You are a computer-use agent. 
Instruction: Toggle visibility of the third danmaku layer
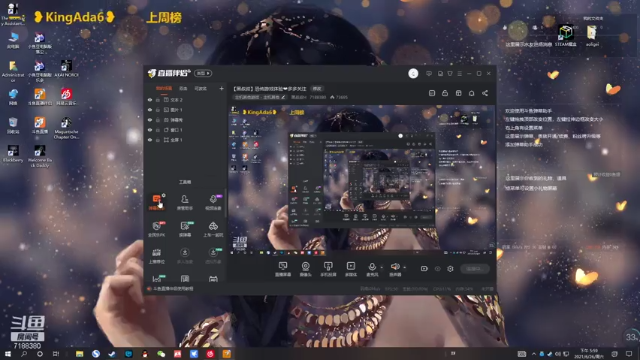tap(150, 120)
